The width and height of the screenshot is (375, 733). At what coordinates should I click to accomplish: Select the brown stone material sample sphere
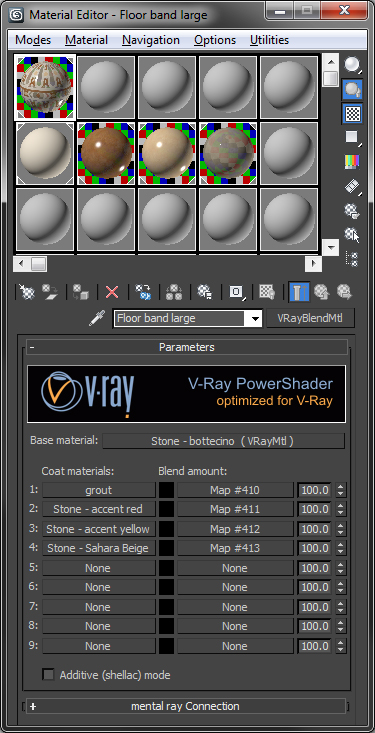[106, 153]
